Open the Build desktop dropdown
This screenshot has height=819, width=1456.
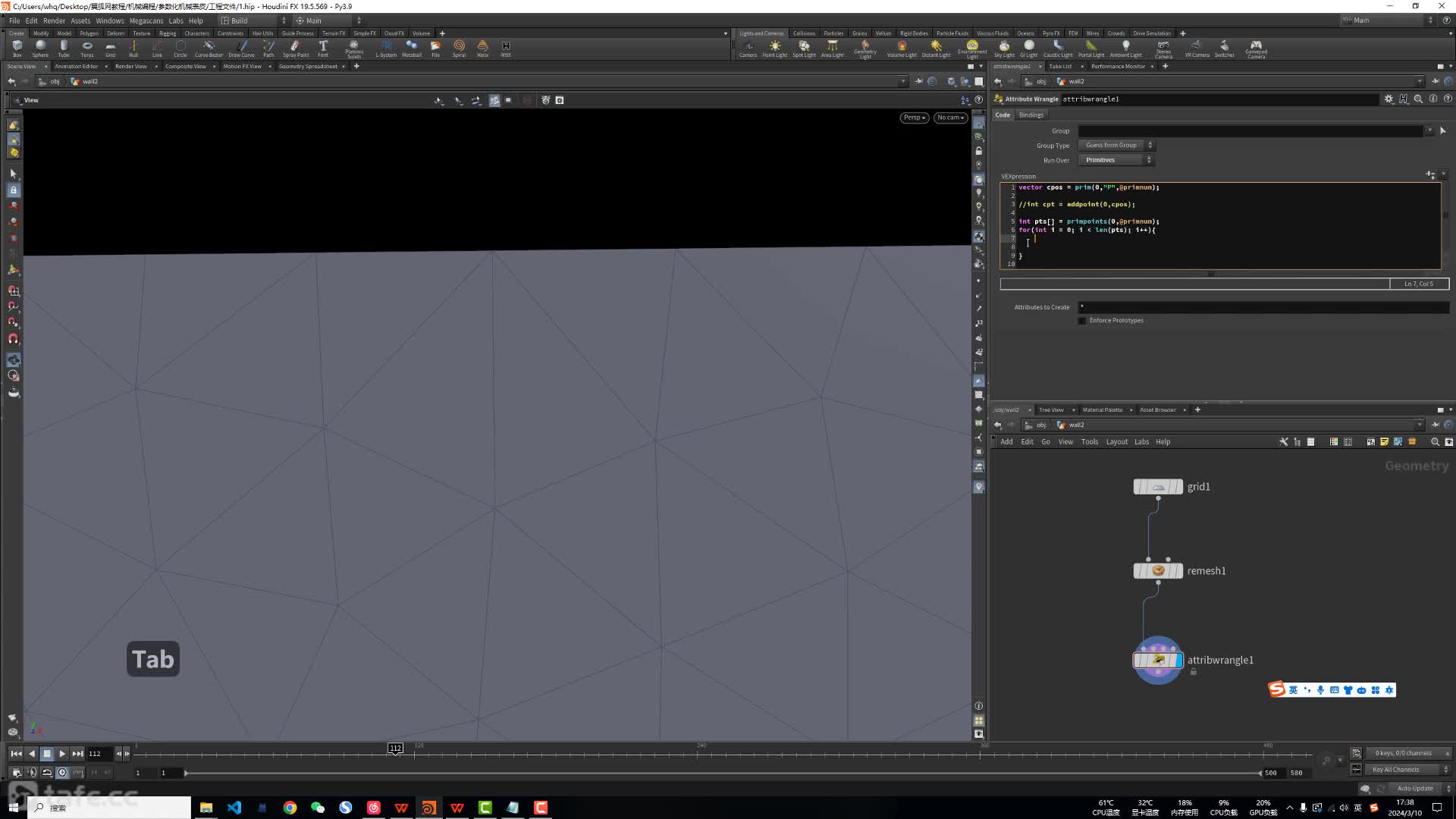point(253,20)
